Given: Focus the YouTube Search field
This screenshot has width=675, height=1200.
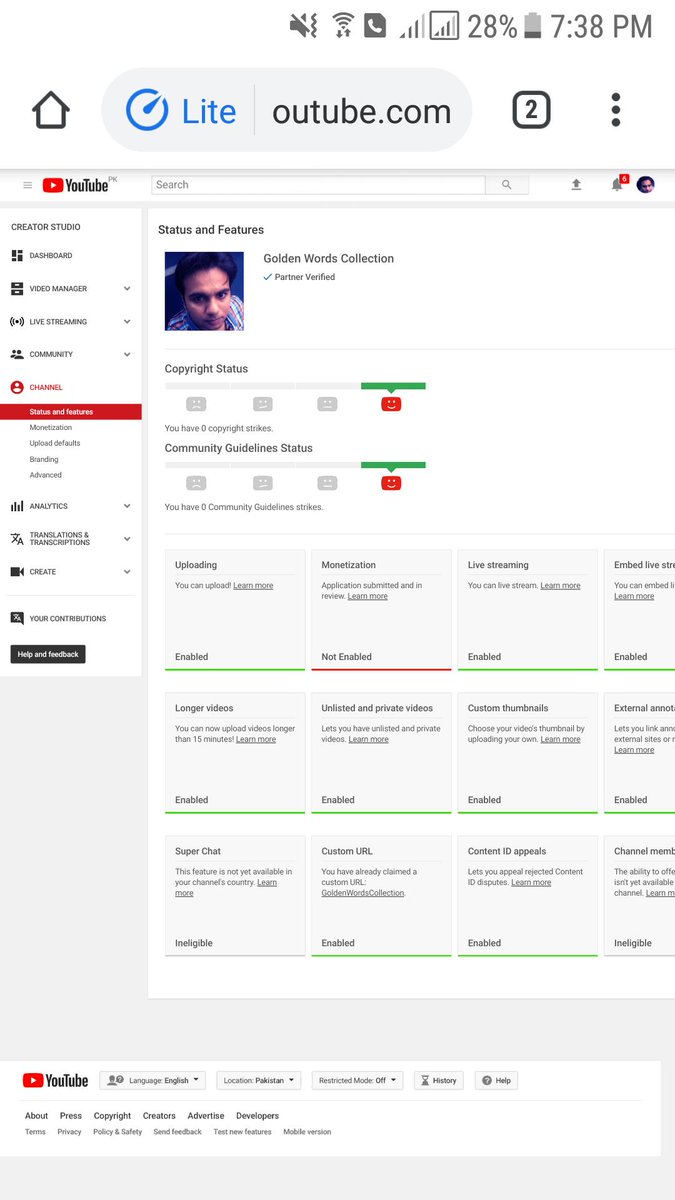Looking at the screenshot, I should point(318,185).
